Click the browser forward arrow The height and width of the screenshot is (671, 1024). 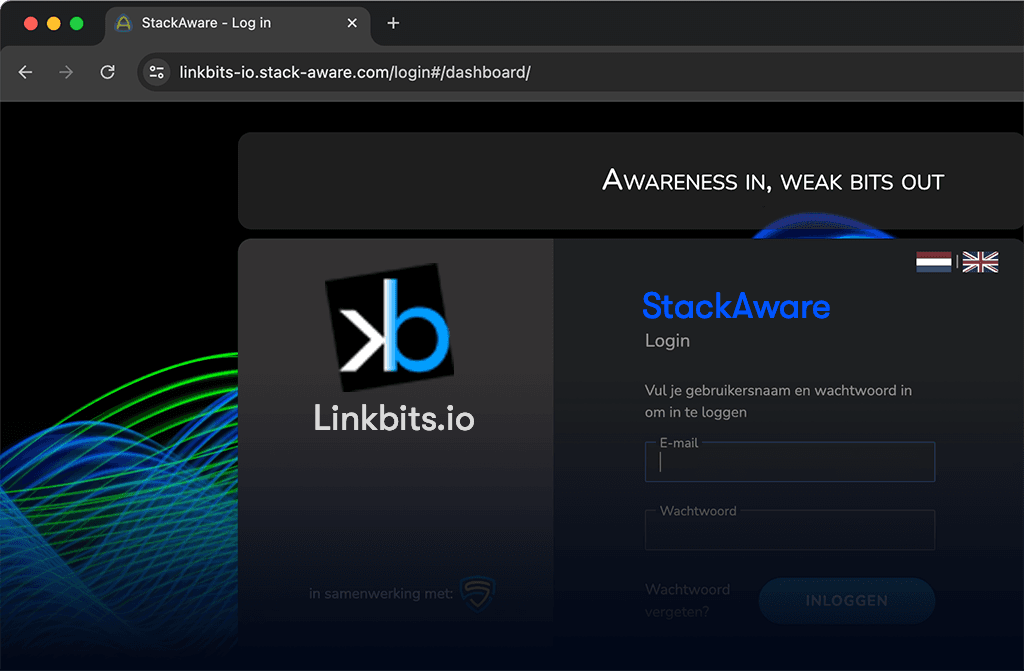pyautogui.click(x=66, y=72)
